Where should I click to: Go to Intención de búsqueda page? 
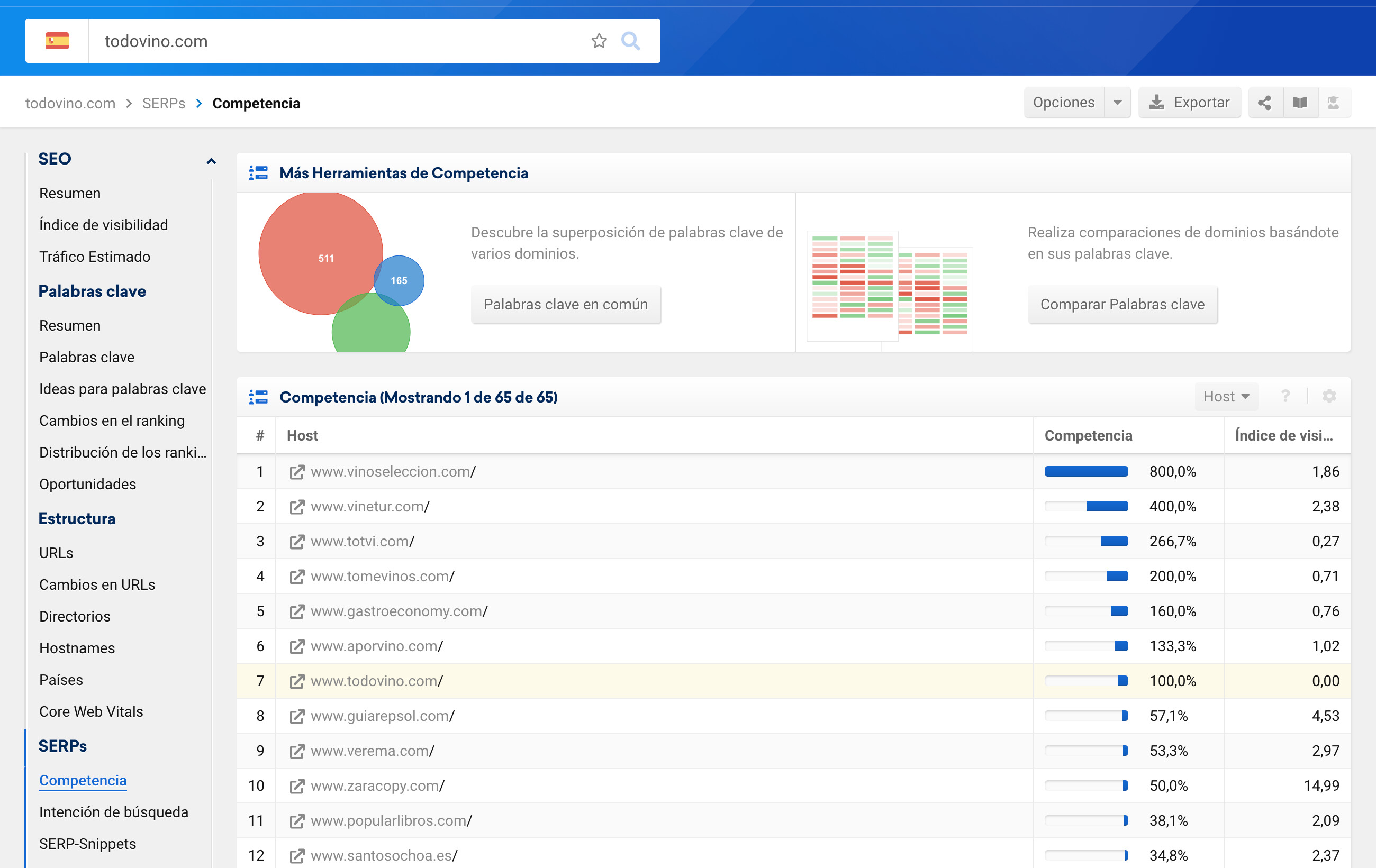113,812
